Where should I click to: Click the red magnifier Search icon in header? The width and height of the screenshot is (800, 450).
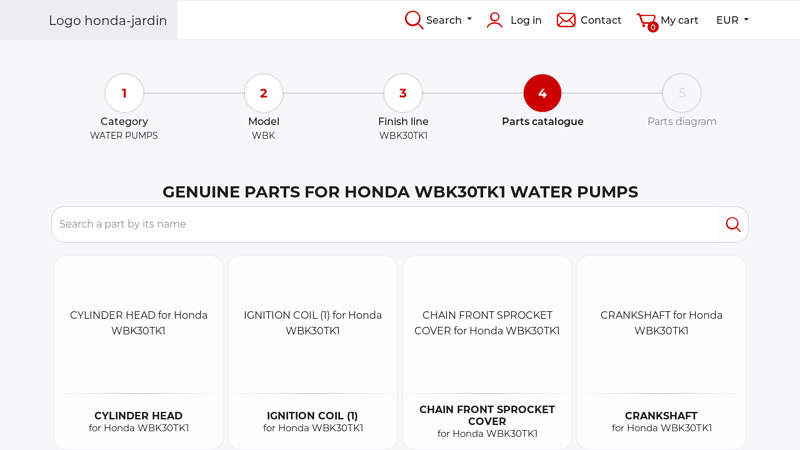pyautogui.click(x=413, y=20)
